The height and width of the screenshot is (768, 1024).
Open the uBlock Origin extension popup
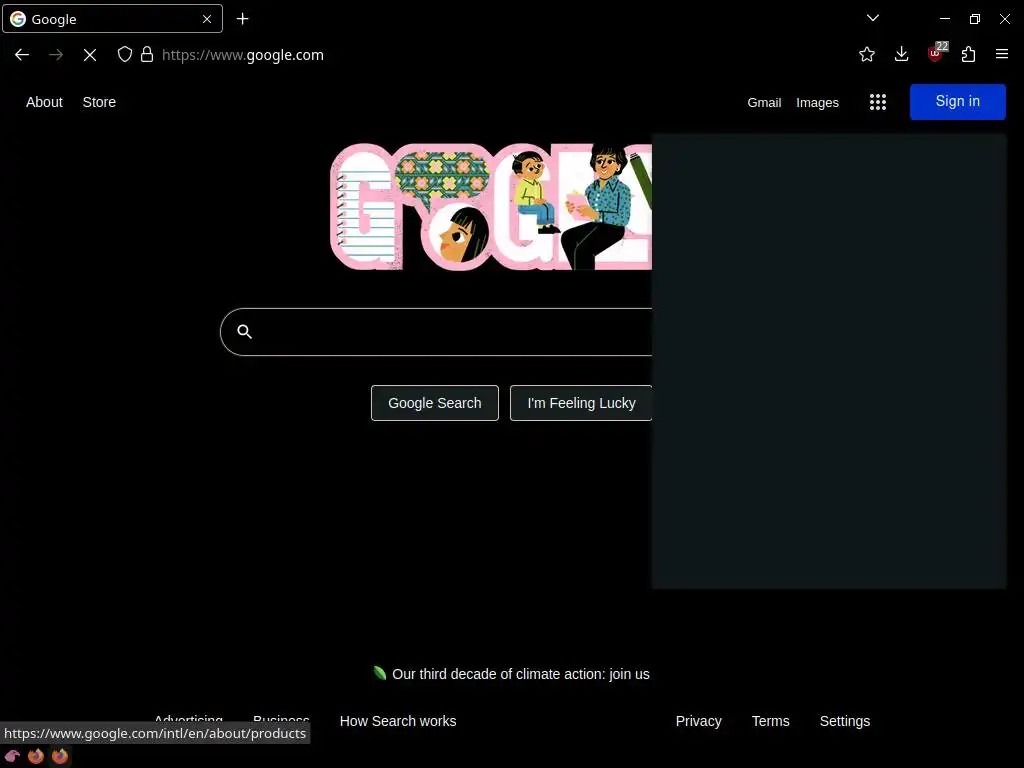click(936, 53)
